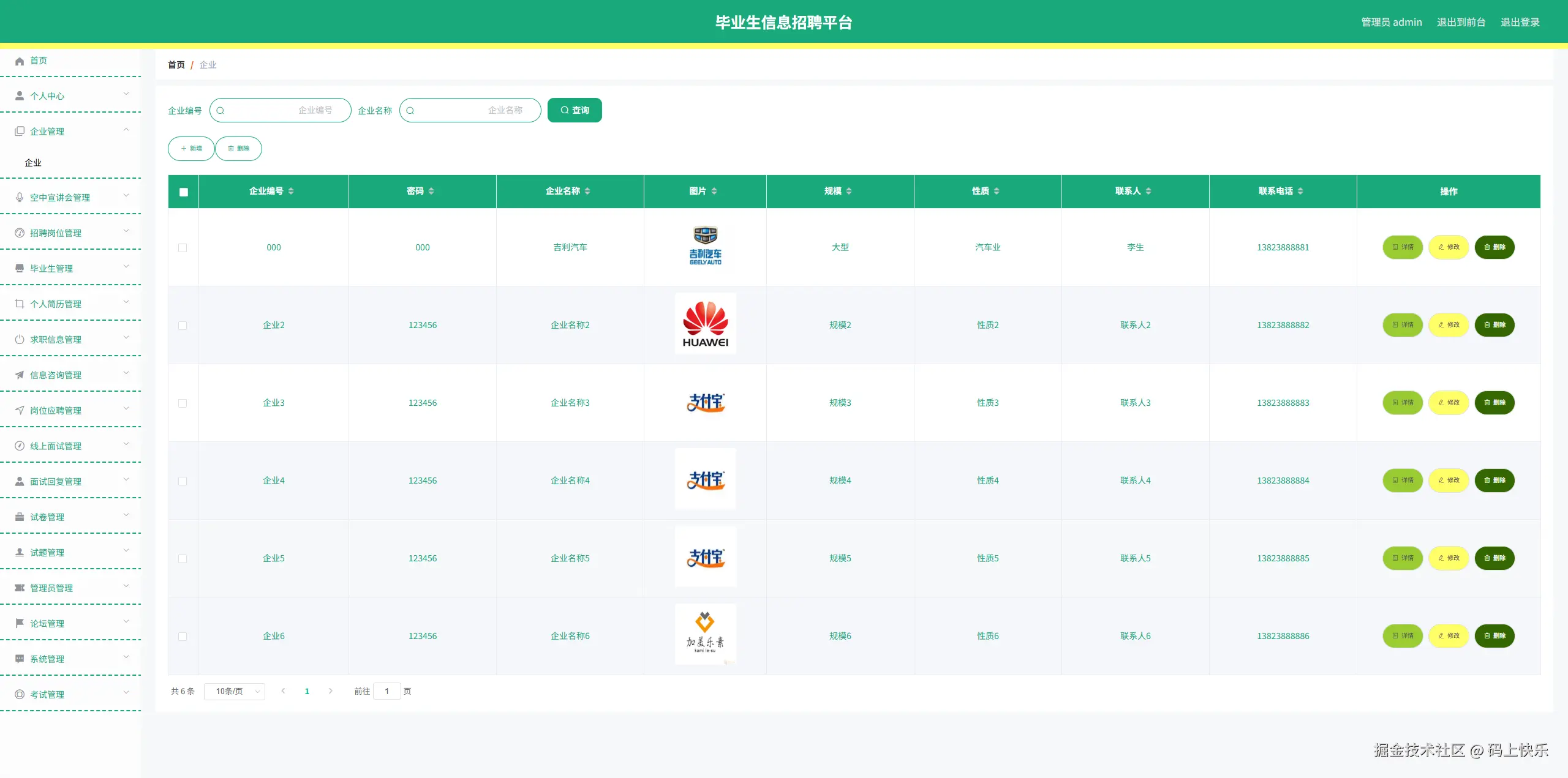The height and width of the screenshot is (778, 1568).
Task: Click 首页 in the breadcrumb
Action: tap(176, 65)
